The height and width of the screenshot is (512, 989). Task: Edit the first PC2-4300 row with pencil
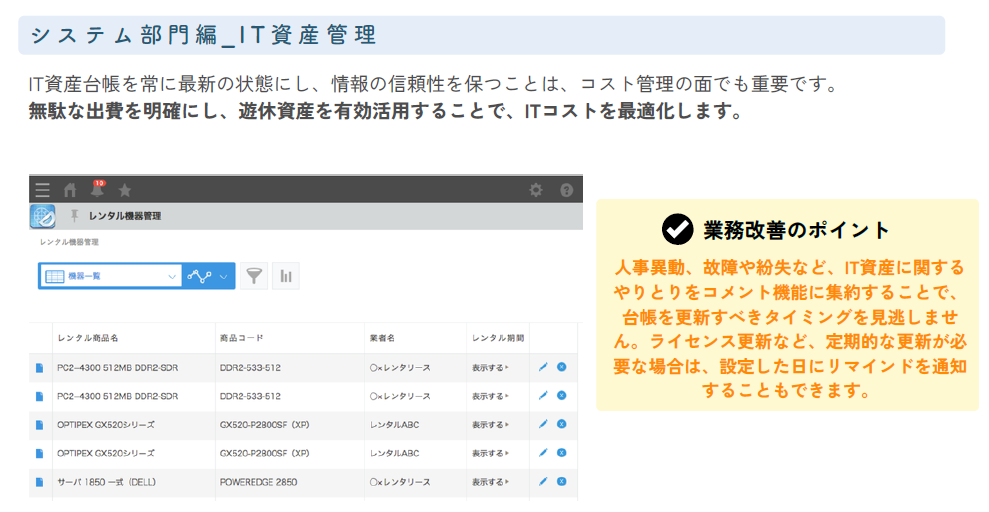click(x=542, y=367)
